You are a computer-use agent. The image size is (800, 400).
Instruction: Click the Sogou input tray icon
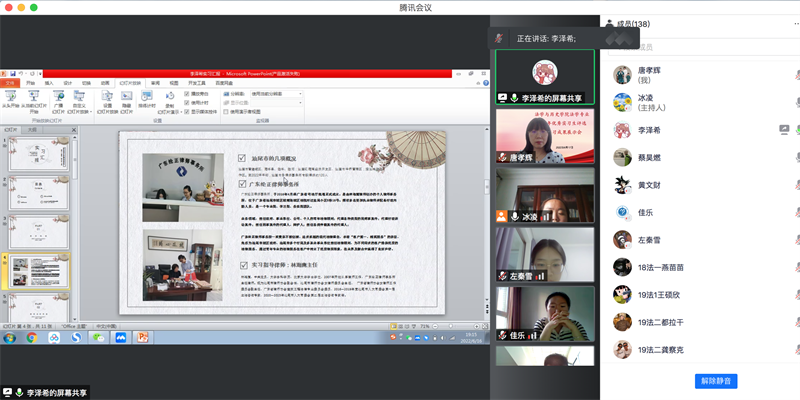click(393, 337)
